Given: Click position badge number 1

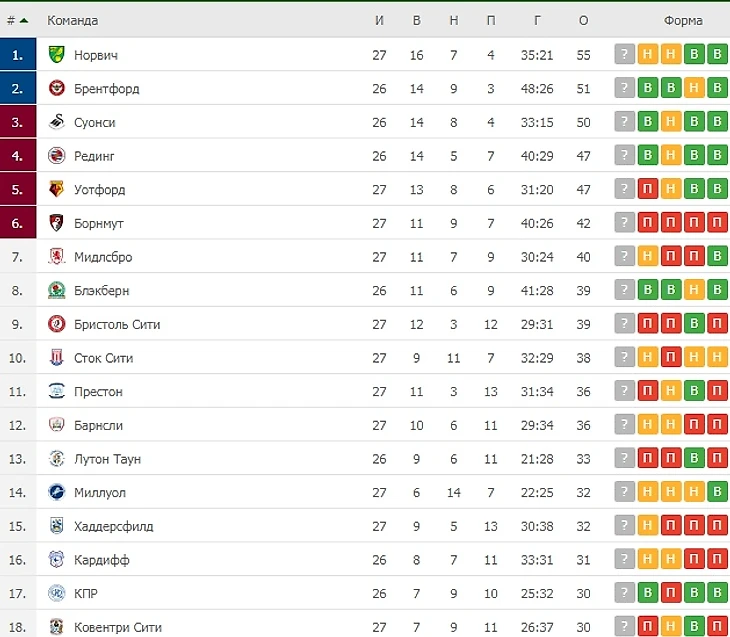Looking at the screenshot, I should (x=18, y=55).
